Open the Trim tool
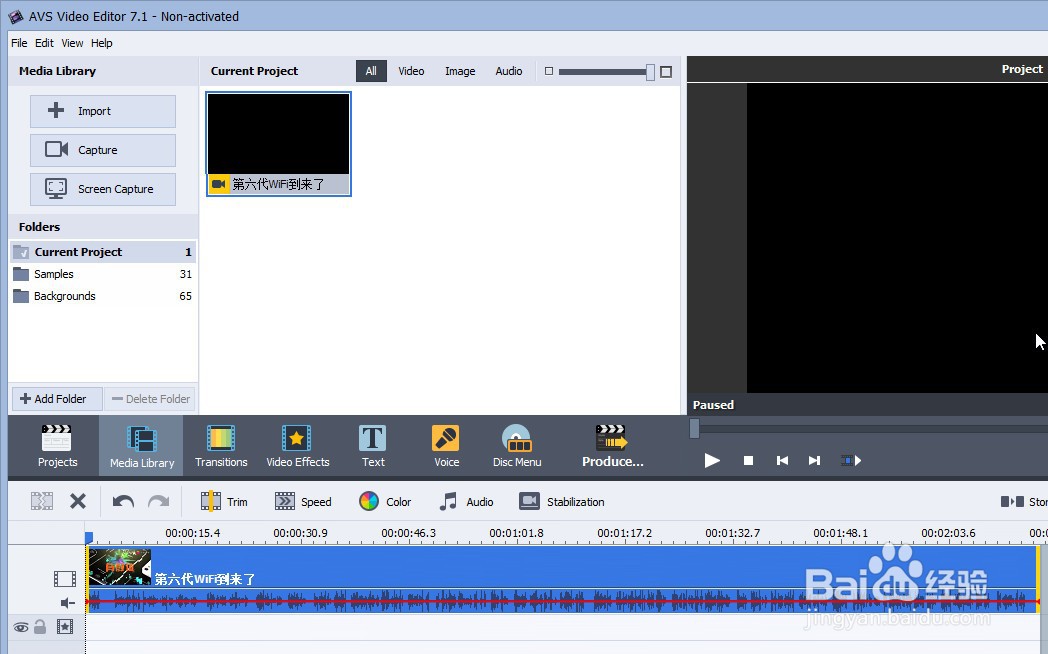Image resolution: width=1048 pixels, height=654 pixels. 224,501
